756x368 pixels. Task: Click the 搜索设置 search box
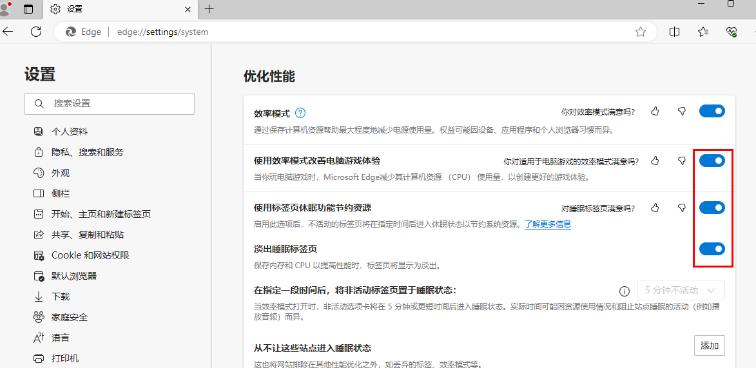click(109, 104)
